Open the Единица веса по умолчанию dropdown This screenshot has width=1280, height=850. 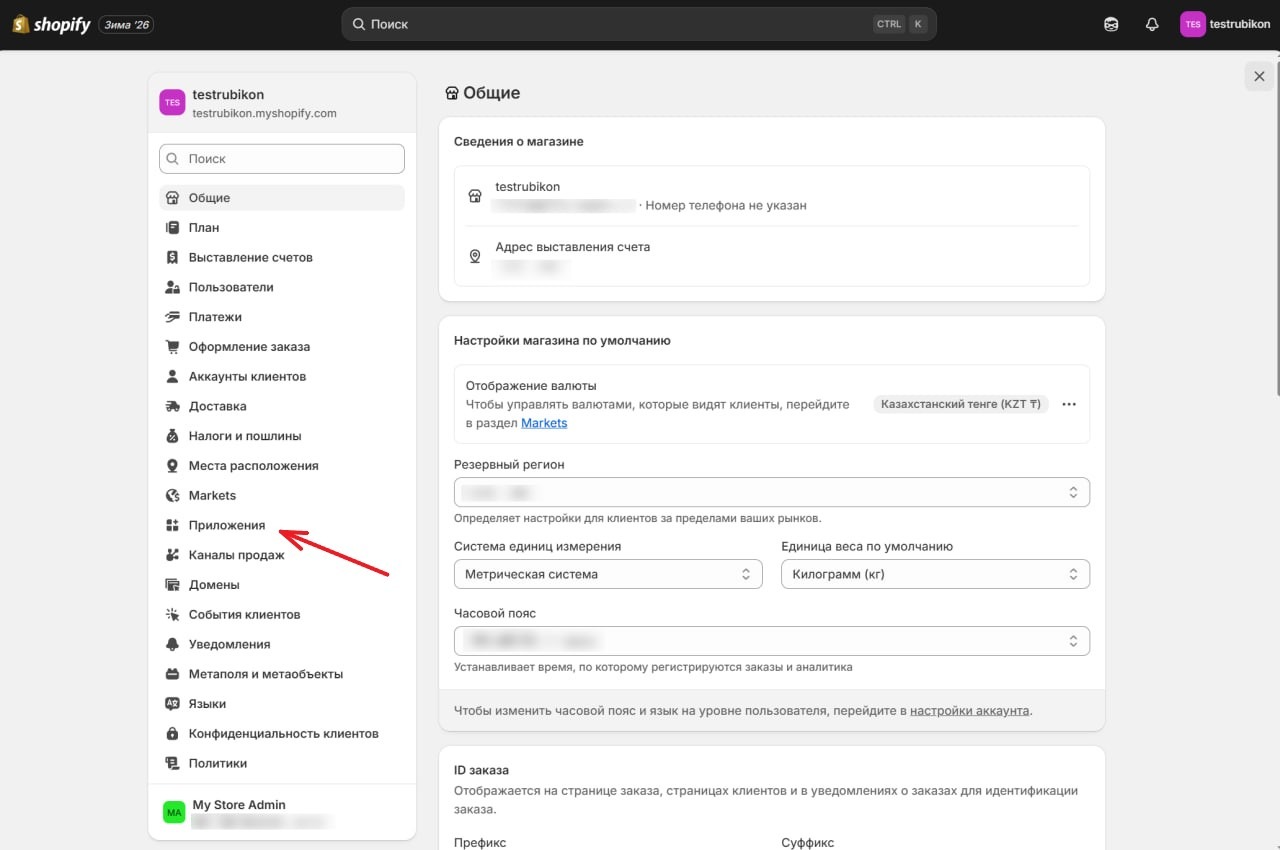coord(935,574)
